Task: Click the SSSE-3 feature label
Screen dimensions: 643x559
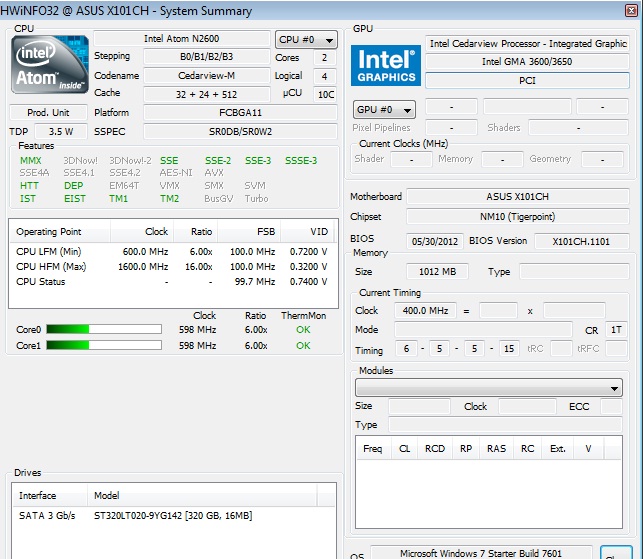Action: [x=301, y=160]
